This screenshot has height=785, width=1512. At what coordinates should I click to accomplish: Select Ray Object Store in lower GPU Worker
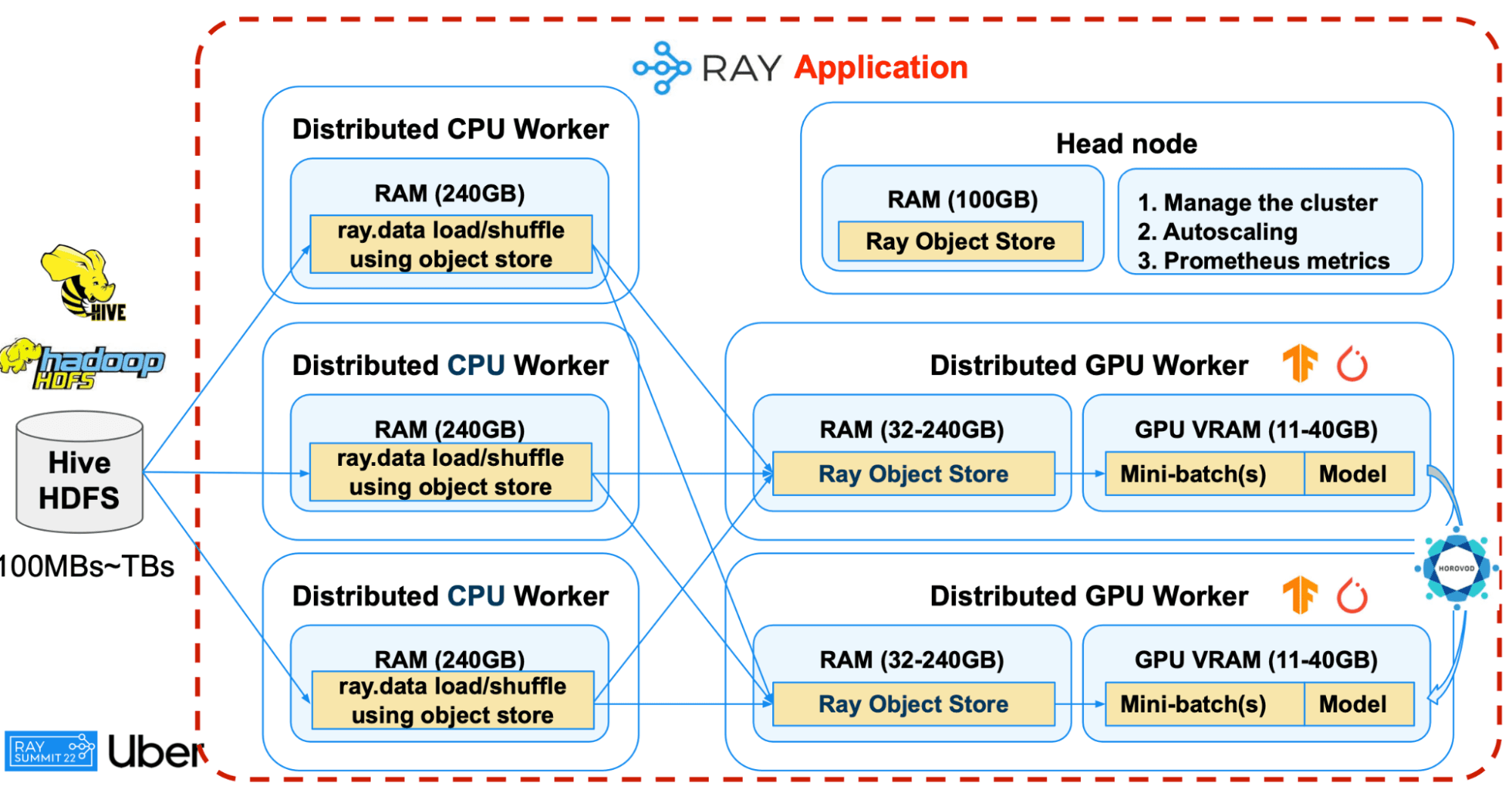(913, 704)
